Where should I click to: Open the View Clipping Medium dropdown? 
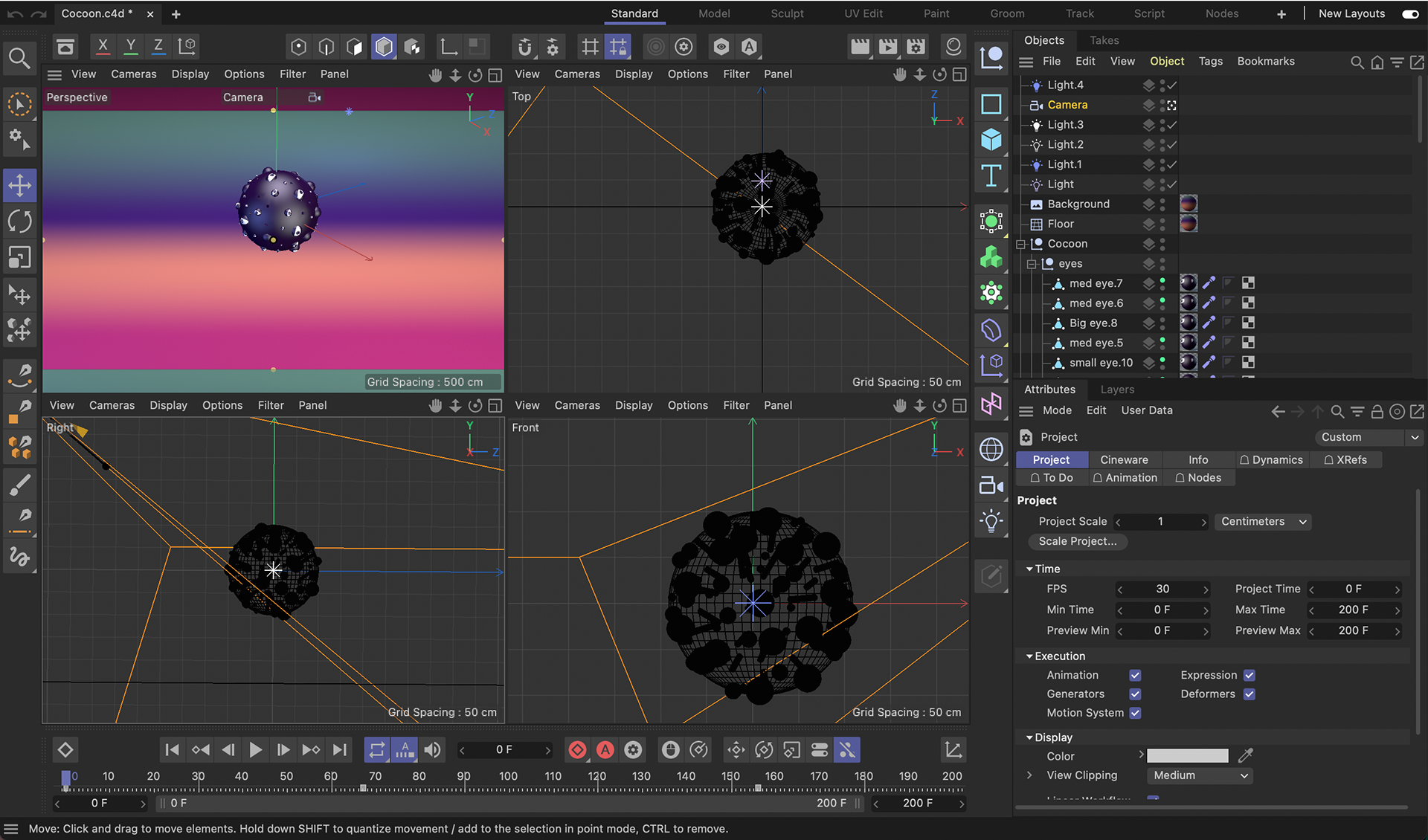(x=1200, y=775)
